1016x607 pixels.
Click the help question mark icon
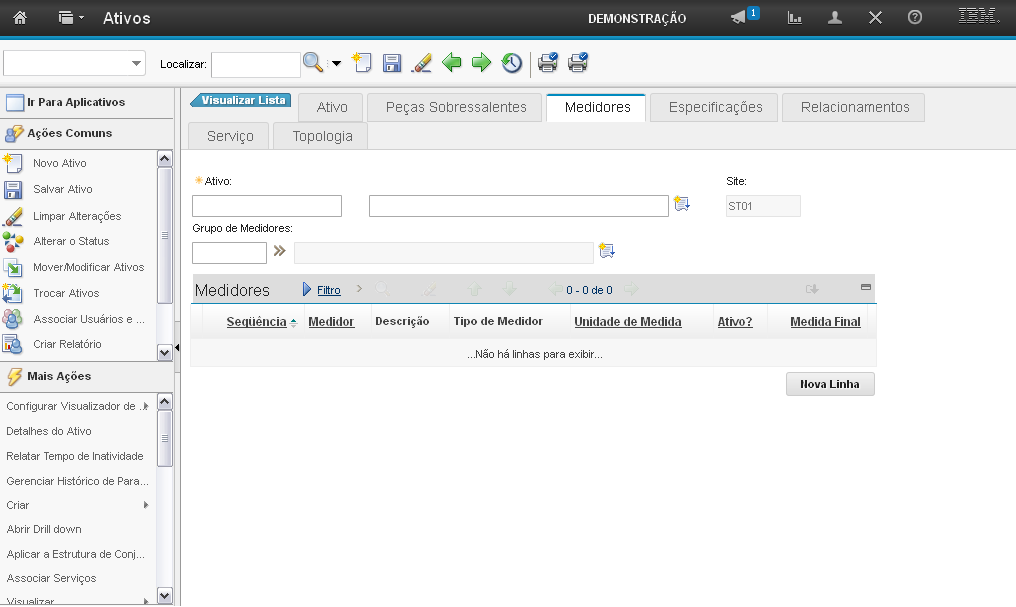point(914,18)
